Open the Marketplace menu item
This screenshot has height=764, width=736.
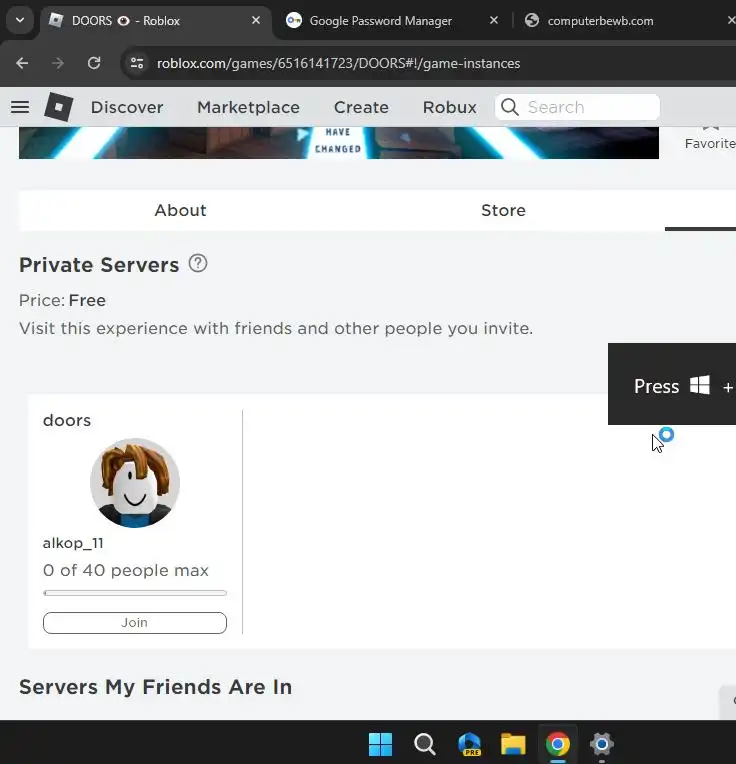coord(248,107)
